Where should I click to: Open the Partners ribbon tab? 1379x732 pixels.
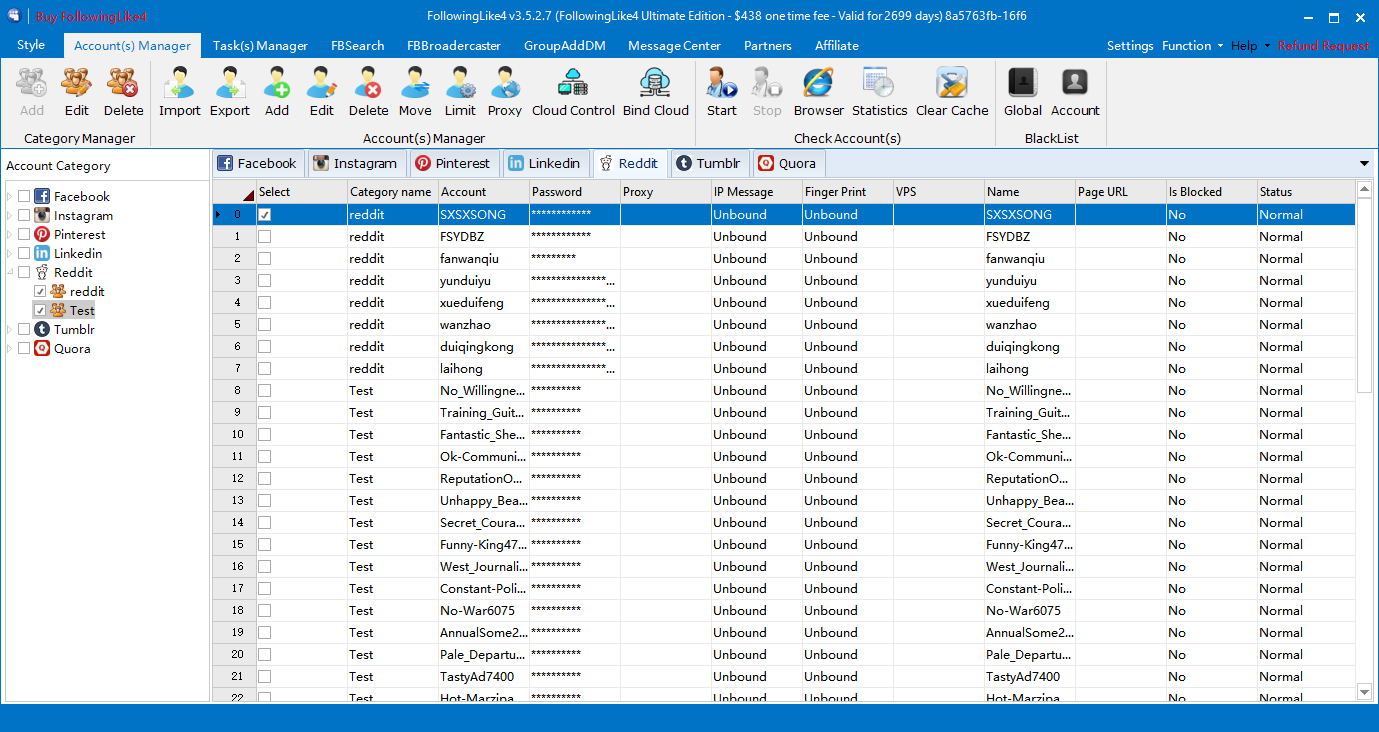(768, 46)
